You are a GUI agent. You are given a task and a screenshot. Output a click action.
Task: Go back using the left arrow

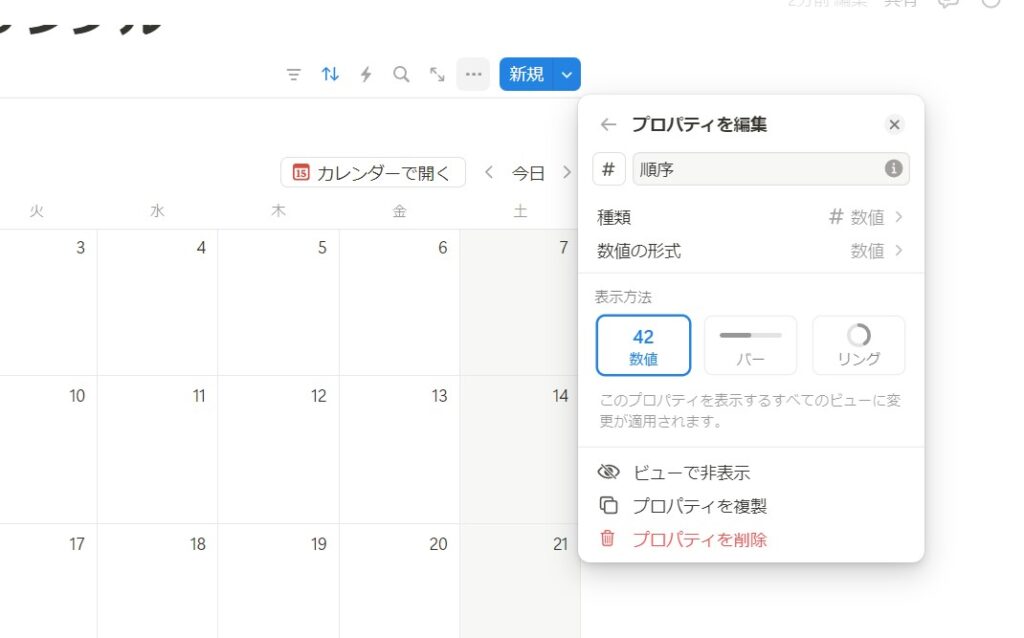pyautogui.click(x=608, y=125)
